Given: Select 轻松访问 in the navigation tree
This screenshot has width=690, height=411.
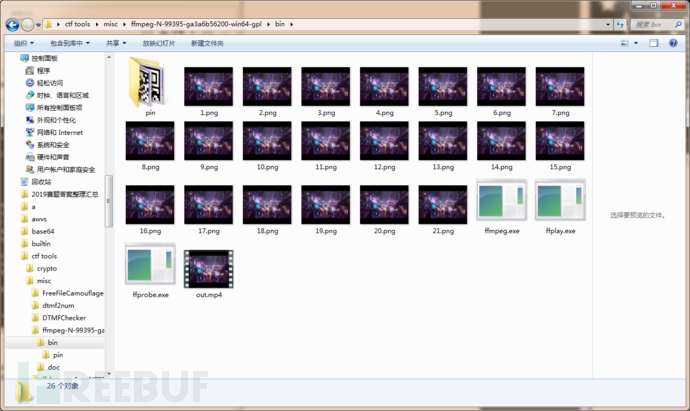Looking at the screenshot, I should click(x=50, y=83).
